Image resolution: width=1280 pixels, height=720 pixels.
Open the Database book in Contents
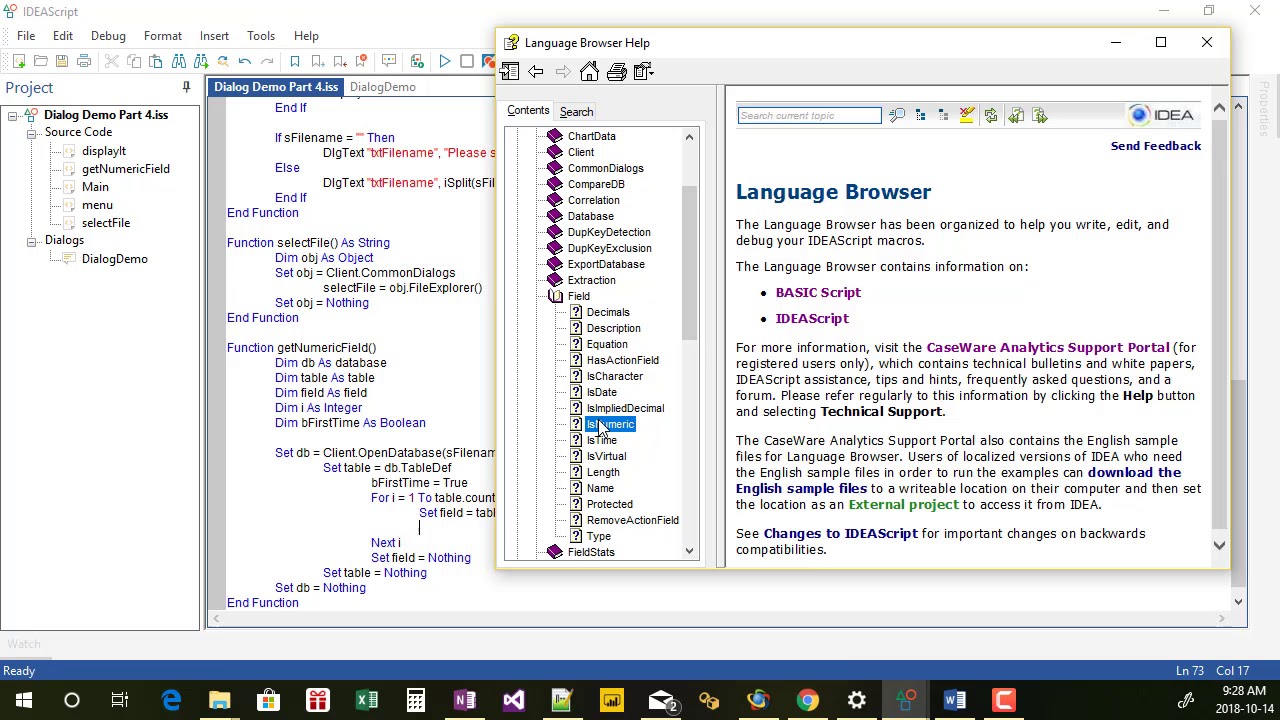tap(591, 216)
